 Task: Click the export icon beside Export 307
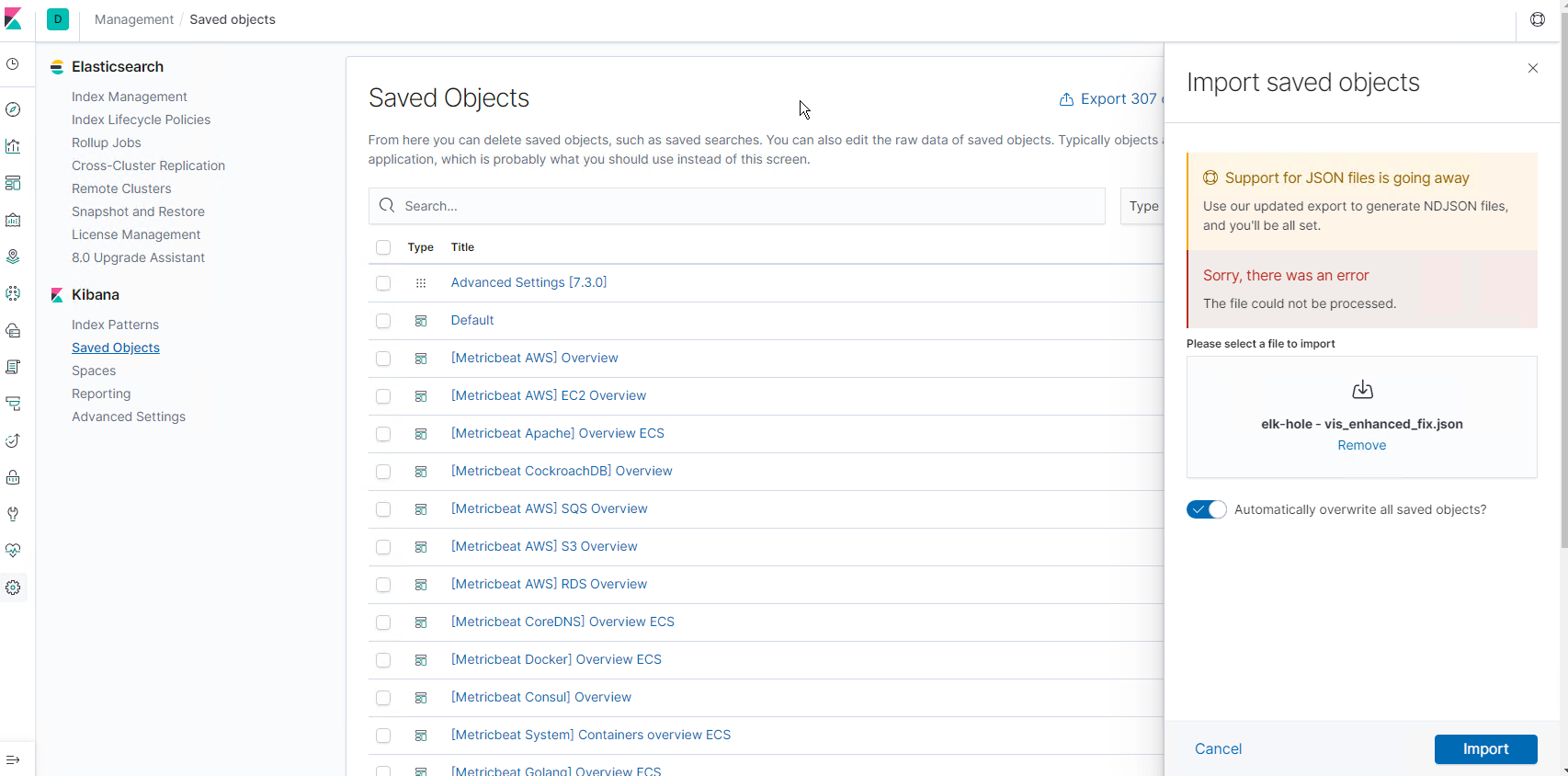pos(1066,99)
